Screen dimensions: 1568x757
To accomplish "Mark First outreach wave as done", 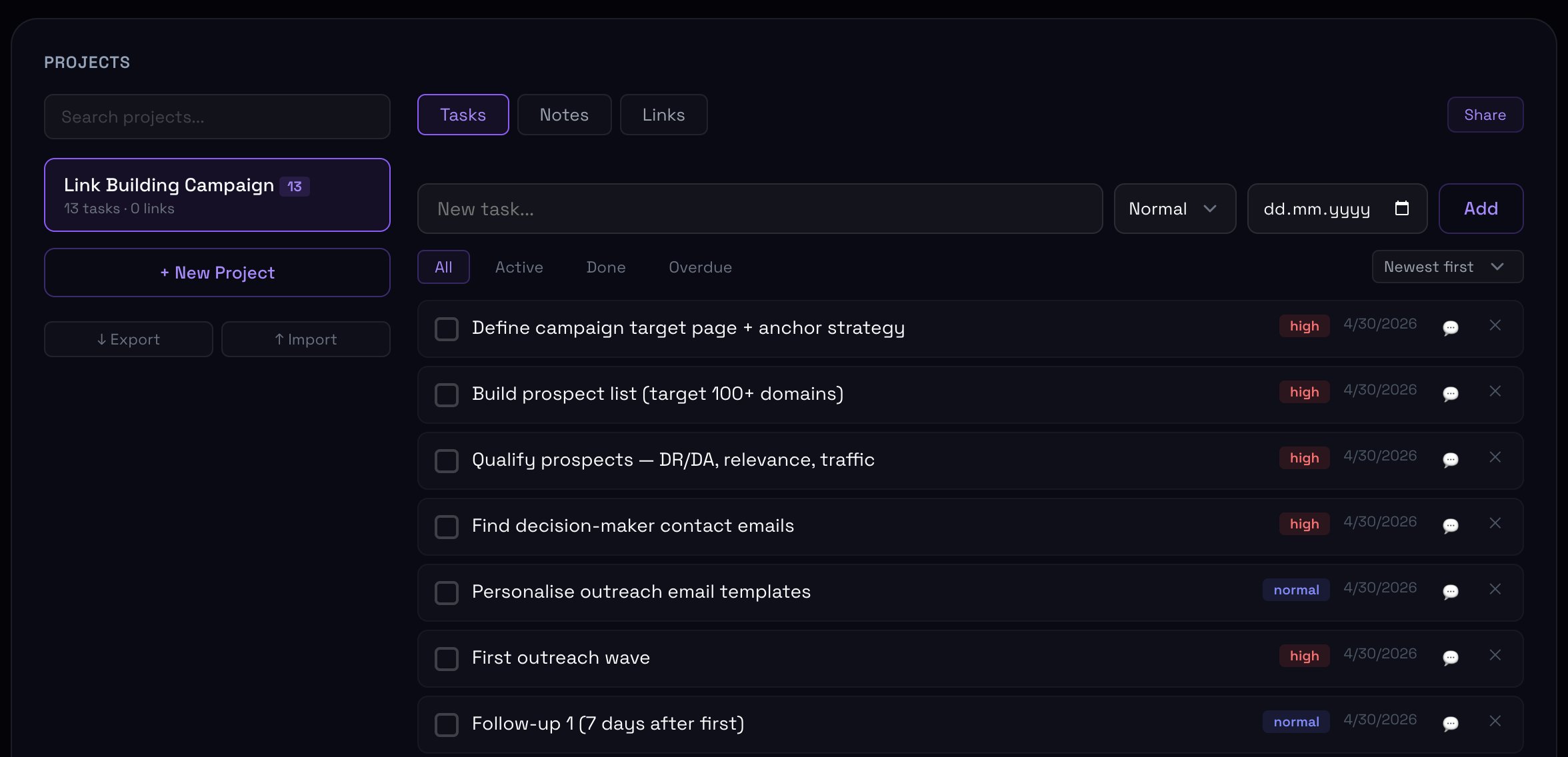I will pyautogui.click(x=447, y=659).
